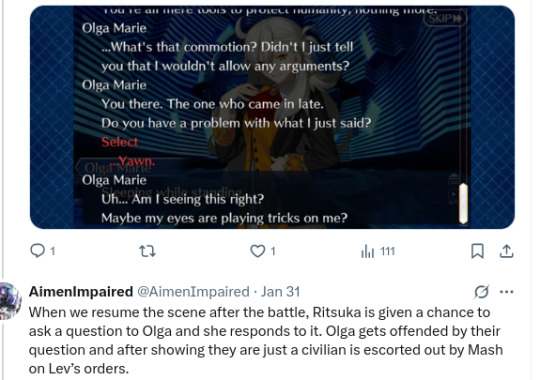Expand the more options menu on AimenImpaired's tweet
Viewport: 540px width, 380px height.
pyautogui.click(x=506, y=292)
